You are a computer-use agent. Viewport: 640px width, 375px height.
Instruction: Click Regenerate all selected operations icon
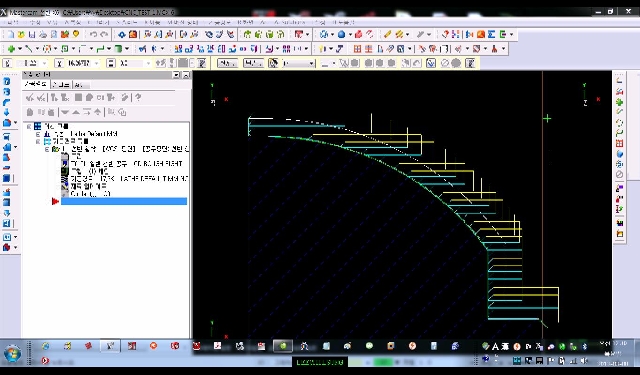coord(53,98)
